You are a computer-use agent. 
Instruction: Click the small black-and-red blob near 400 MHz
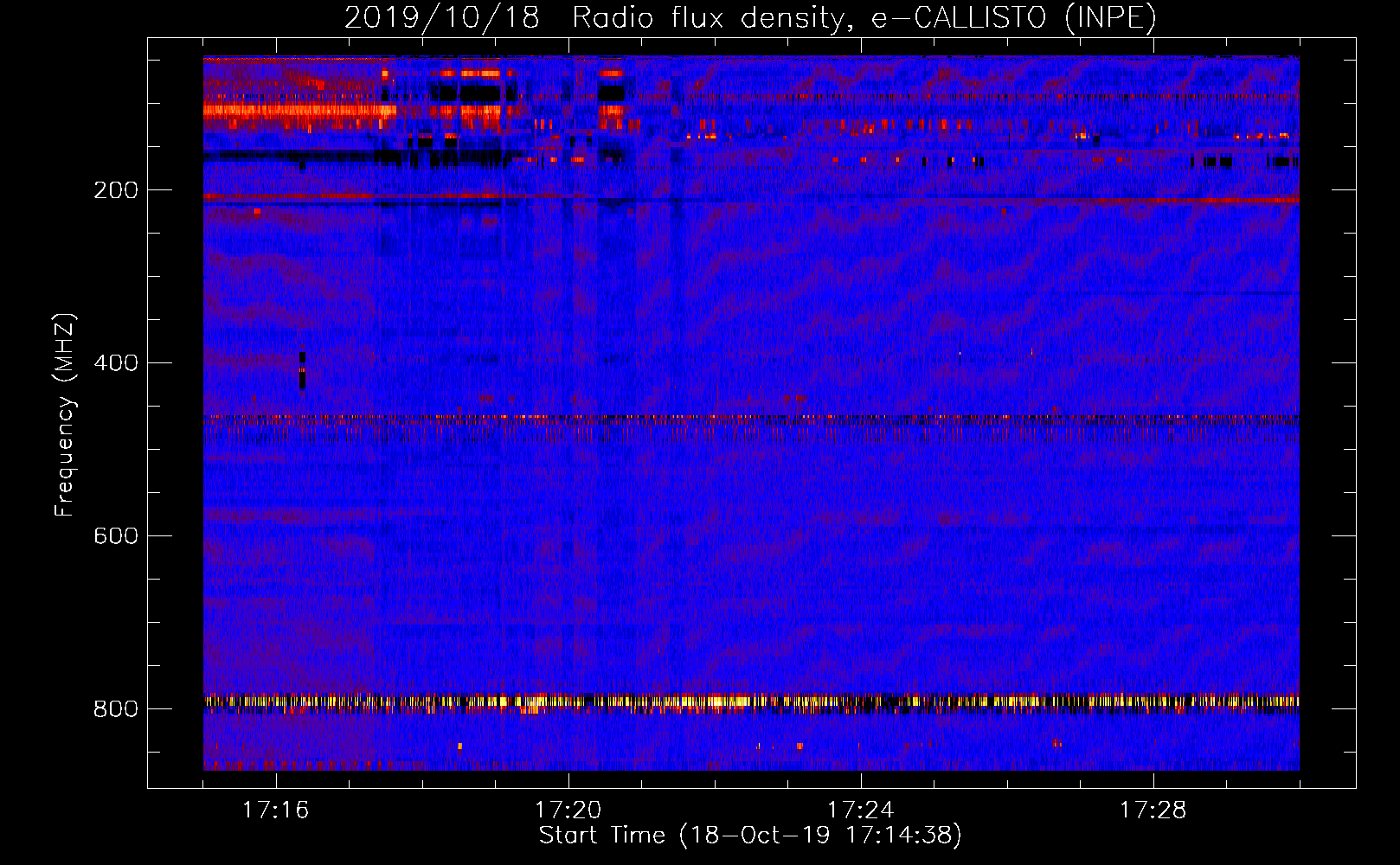click(x=302, y=371)
